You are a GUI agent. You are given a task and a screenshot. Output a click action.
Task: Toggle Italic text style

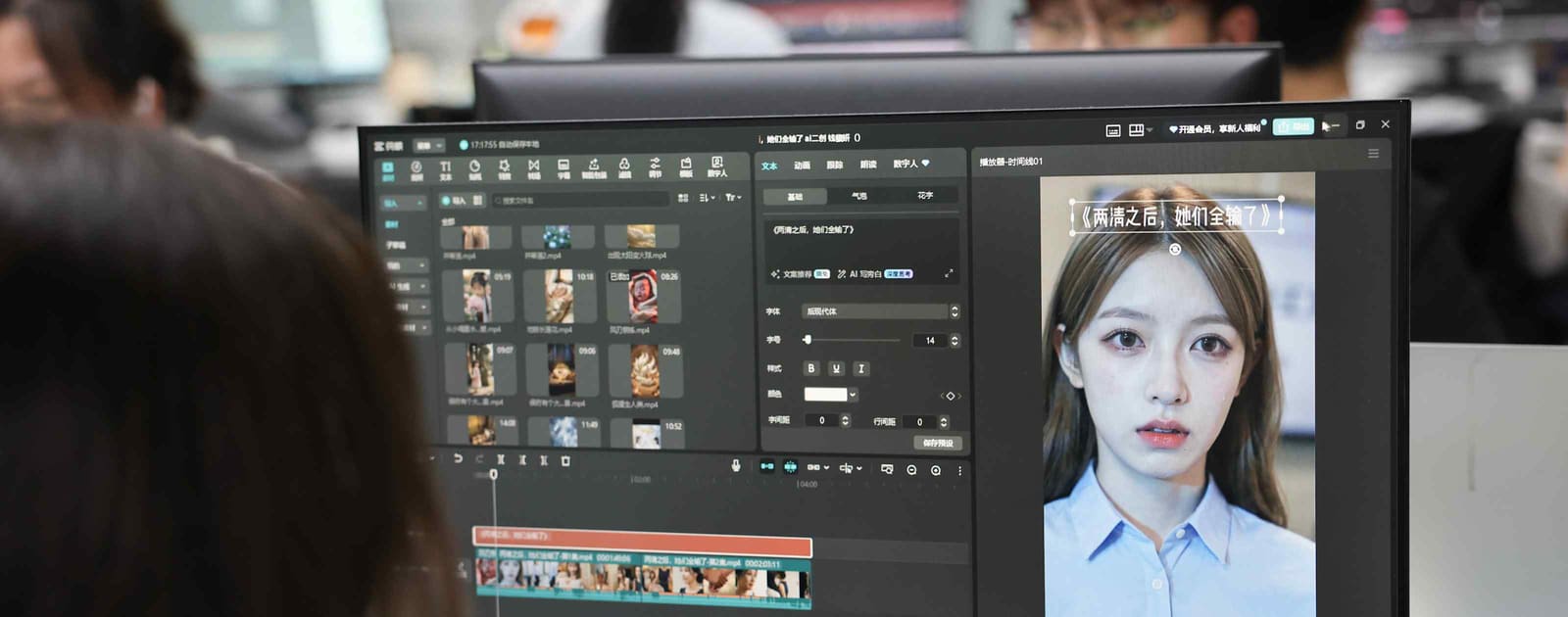tap(860, 368)
